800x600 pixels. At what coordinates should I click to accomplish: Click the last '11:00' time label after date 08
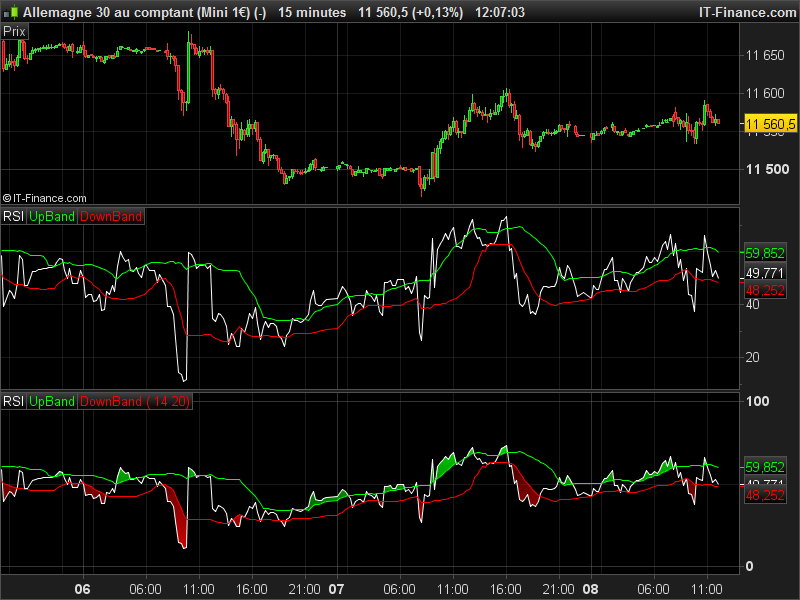click(707, 590)
